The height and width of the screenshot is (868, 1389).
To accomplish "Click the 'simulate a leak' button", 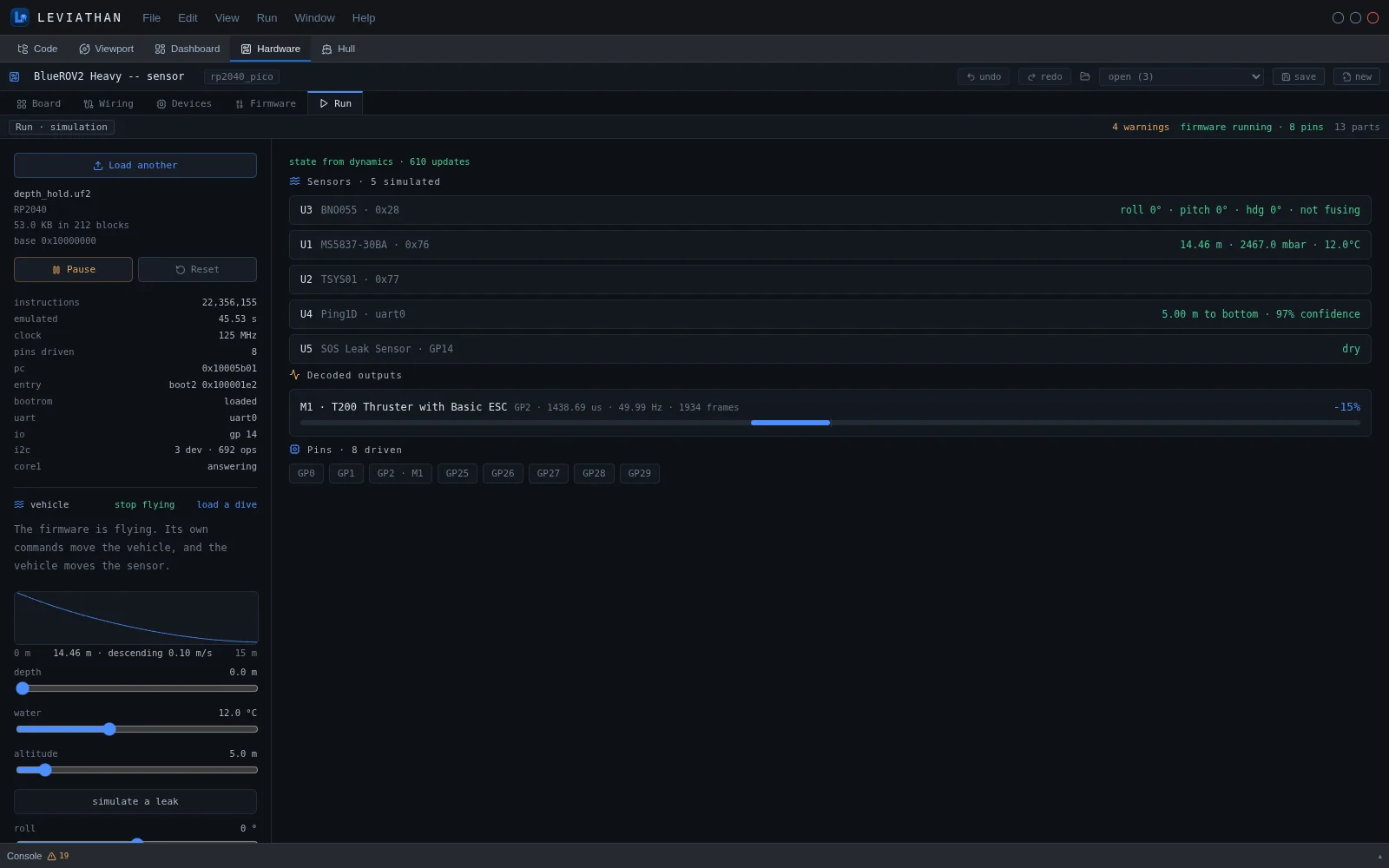I will point(135,801).
